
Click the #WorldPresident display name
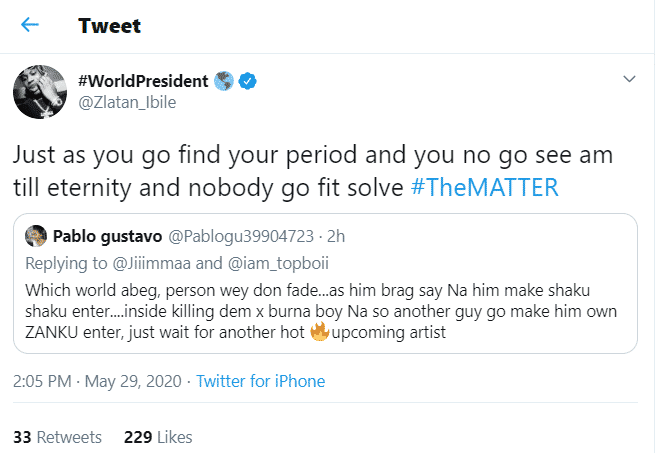click(142, 79)
